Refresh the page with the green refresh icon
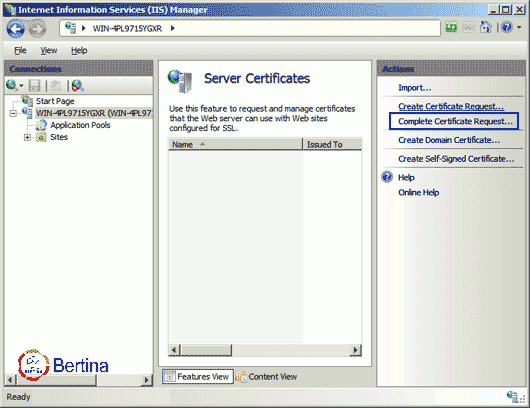Image resolution: width=530 pixels, height=408 pixels. (x=451, y=27)
